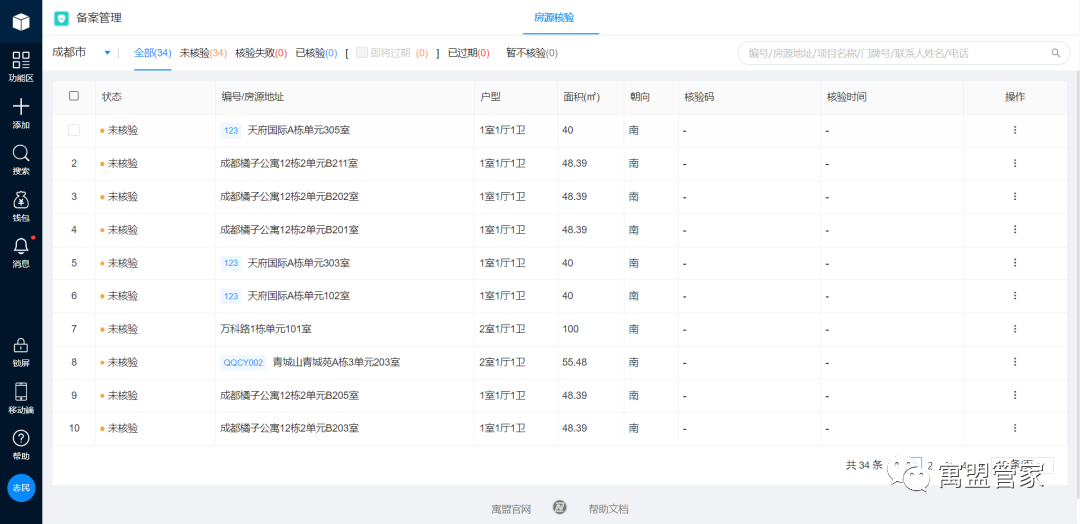The height and width of the screenshot is (524, 1080).
Task: Click 未核验 status in row 7
Action: tap(123, 329)
